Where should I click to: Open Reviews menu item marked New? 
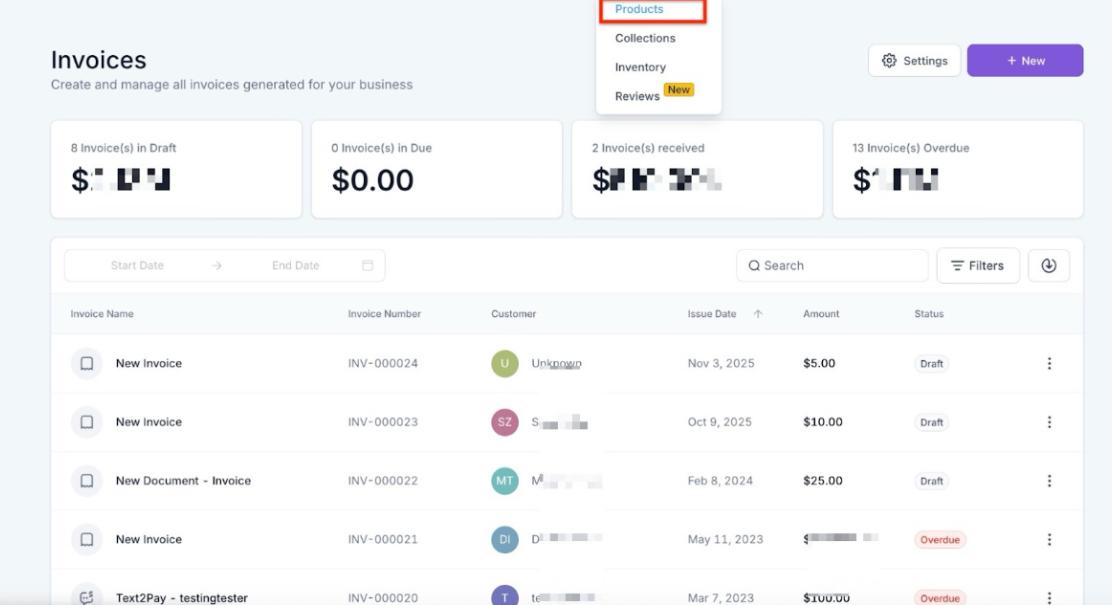tap(637, 96)
